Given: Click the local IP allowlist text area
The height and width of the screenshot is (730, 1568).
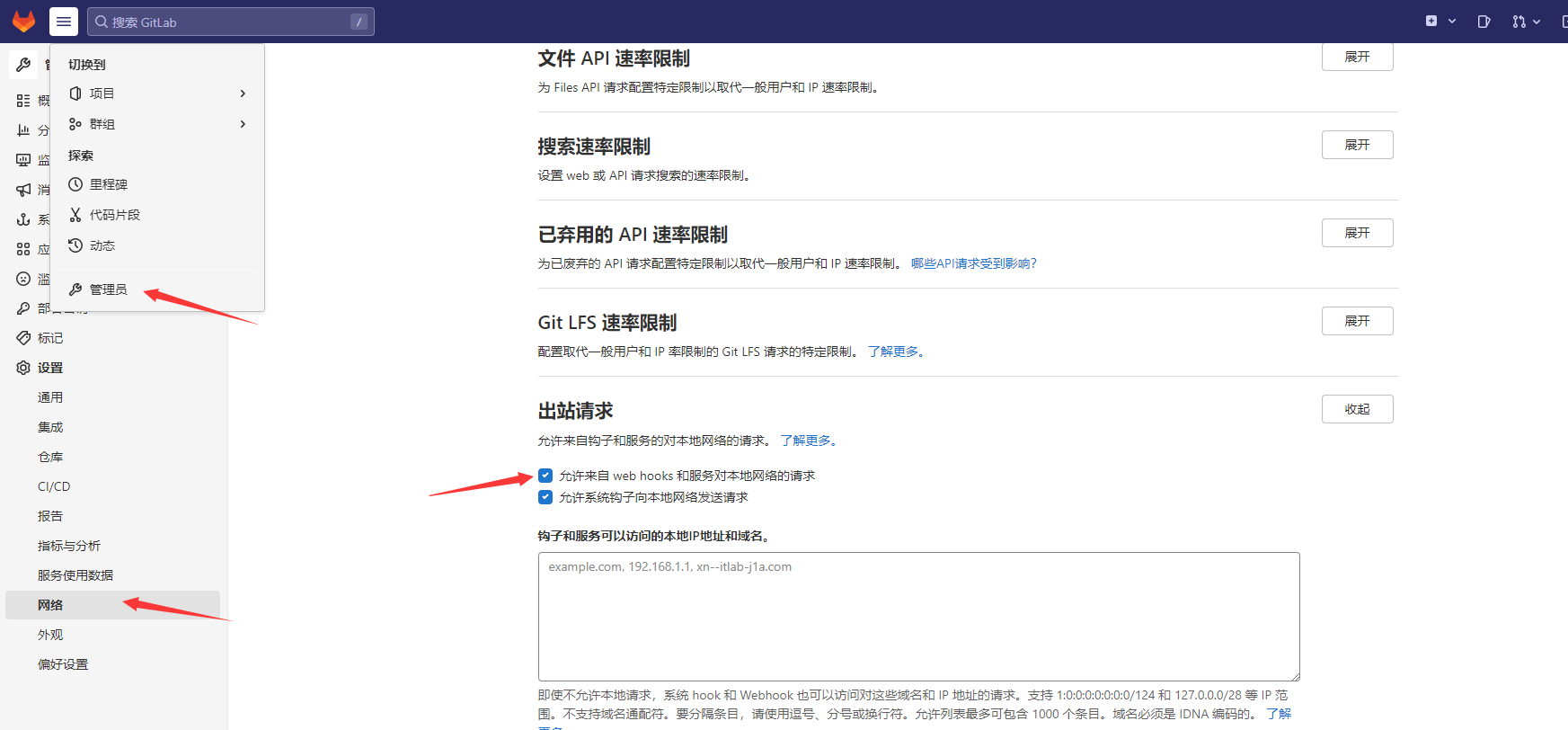Looking at the screenshot, I should [918, 617].
